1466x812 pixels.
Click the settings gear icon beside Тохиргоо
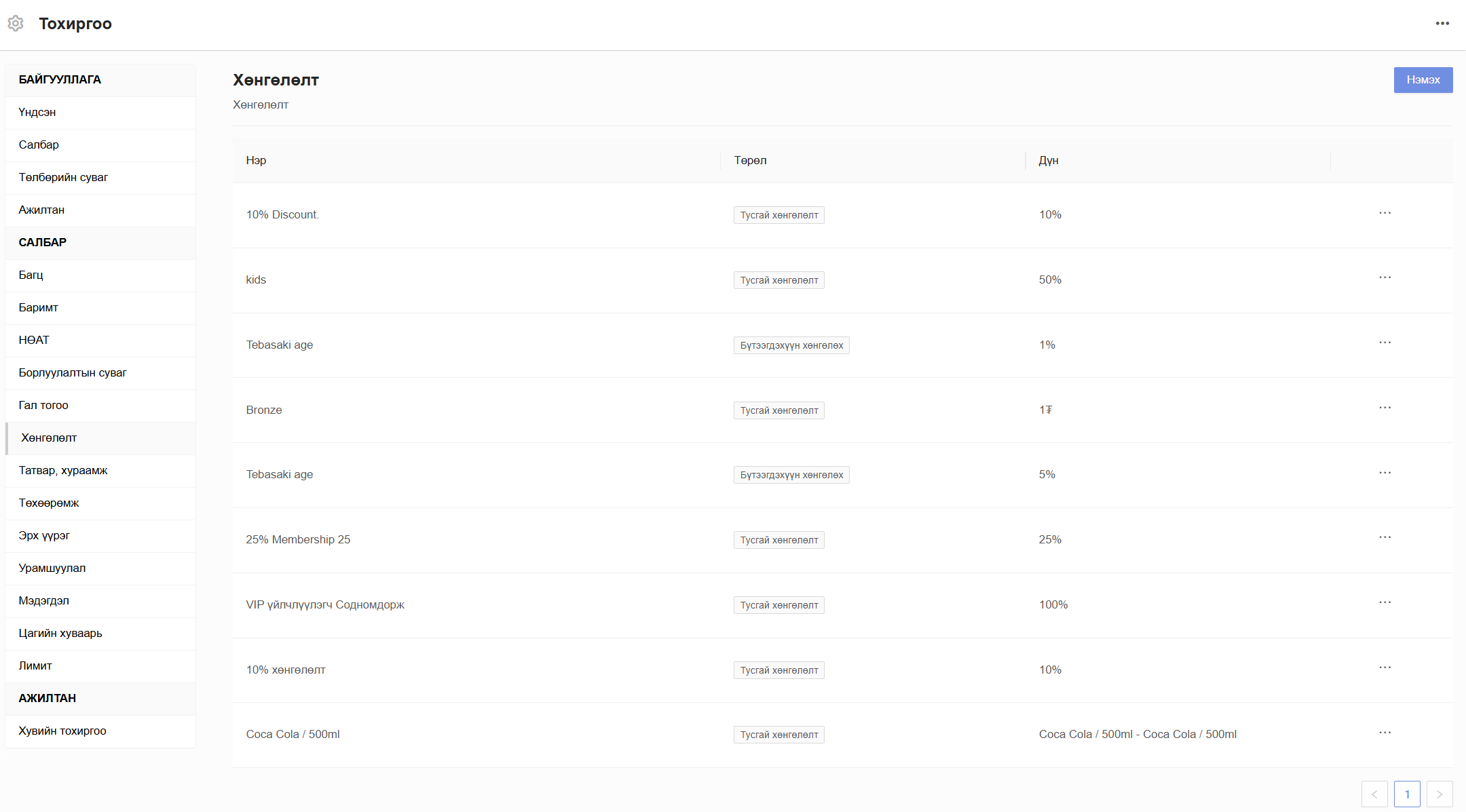[16, 24]
